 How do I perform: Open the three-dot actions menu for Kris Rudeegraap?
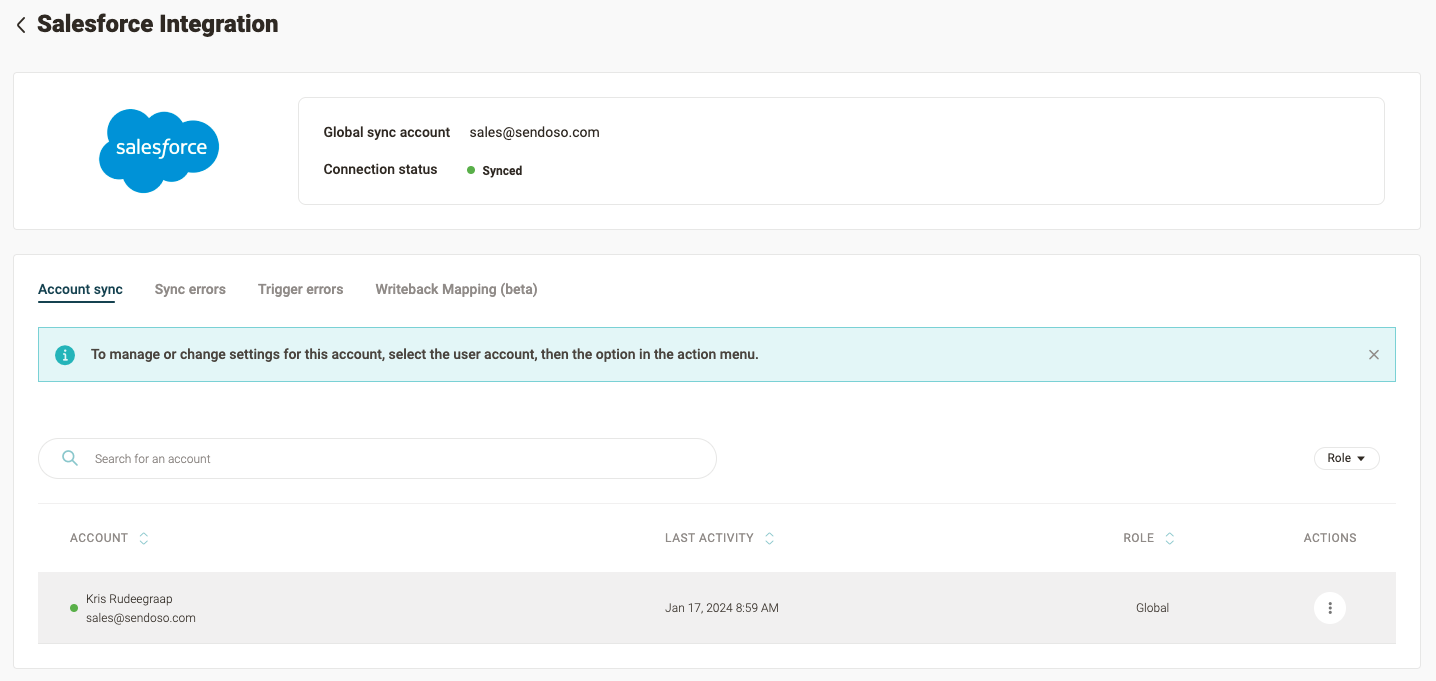[x=1330, y=608]
